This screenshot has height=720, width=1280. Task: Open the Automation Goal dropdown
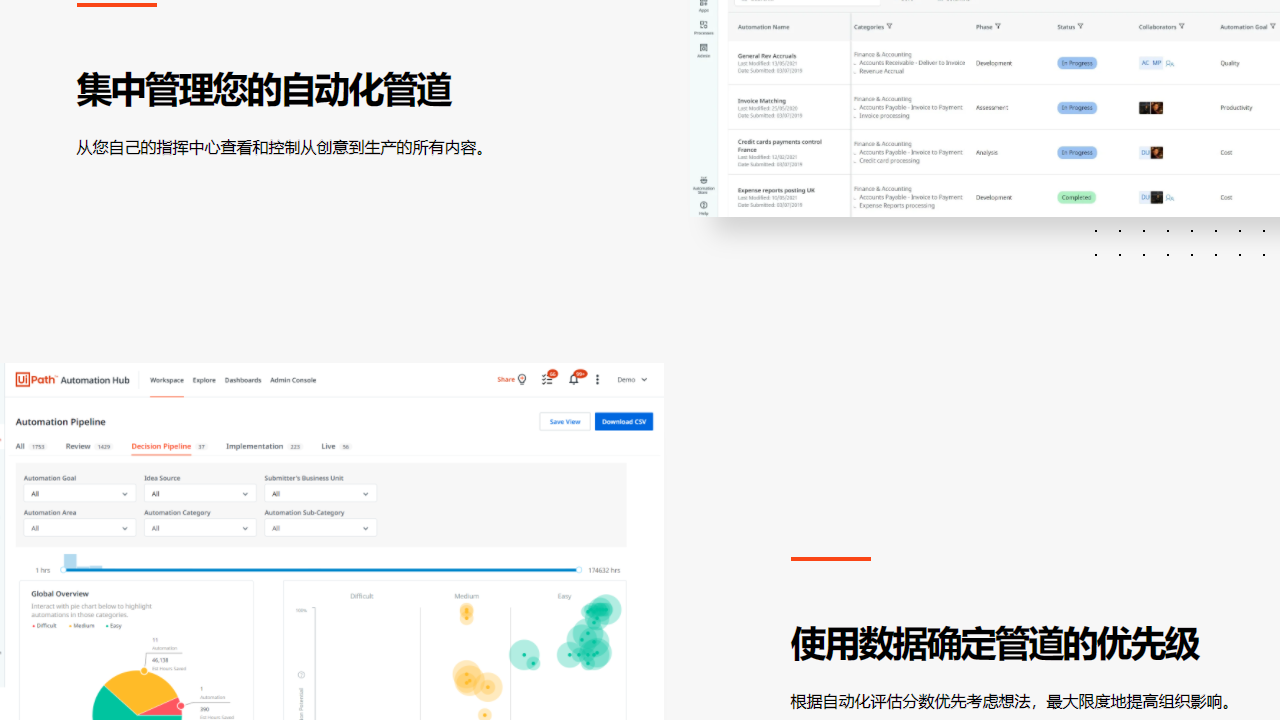point(79,493)
